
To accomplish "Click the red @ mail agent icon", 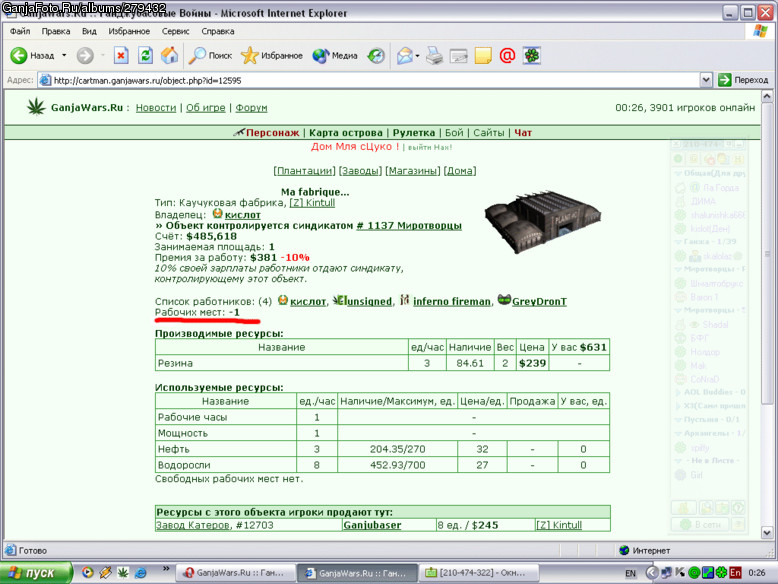I will (507, 56).
